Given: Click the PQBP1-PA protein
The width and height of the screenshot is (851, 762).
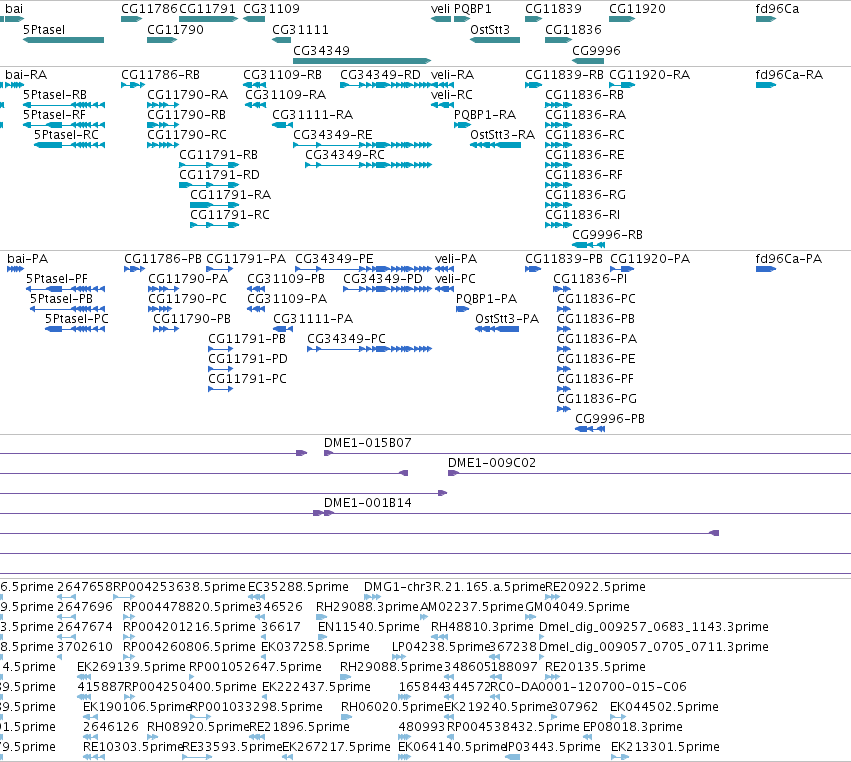Looking at the screenshot, I should tap(462, 309).
